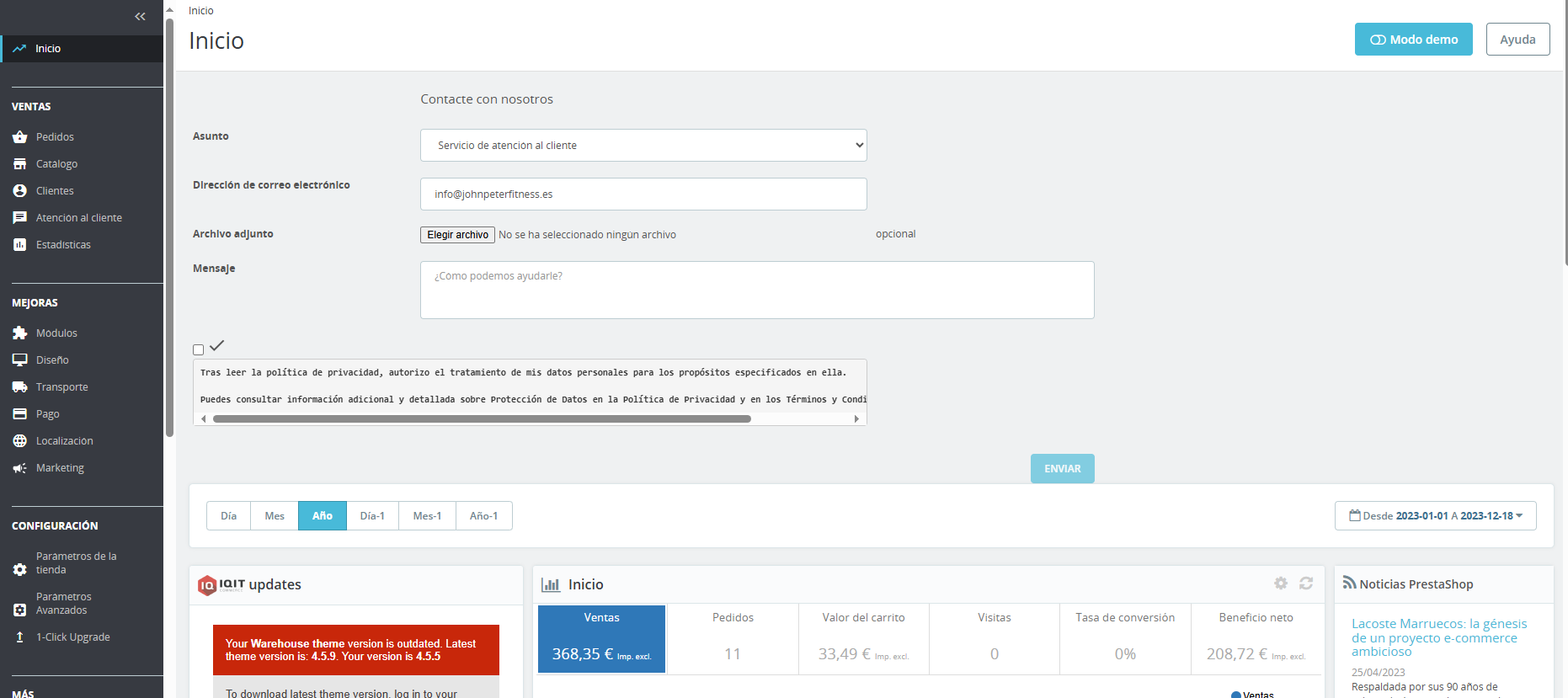Select the Mes-1 period tab
The width and height of the screenshot is (1568, 698).
427,516
